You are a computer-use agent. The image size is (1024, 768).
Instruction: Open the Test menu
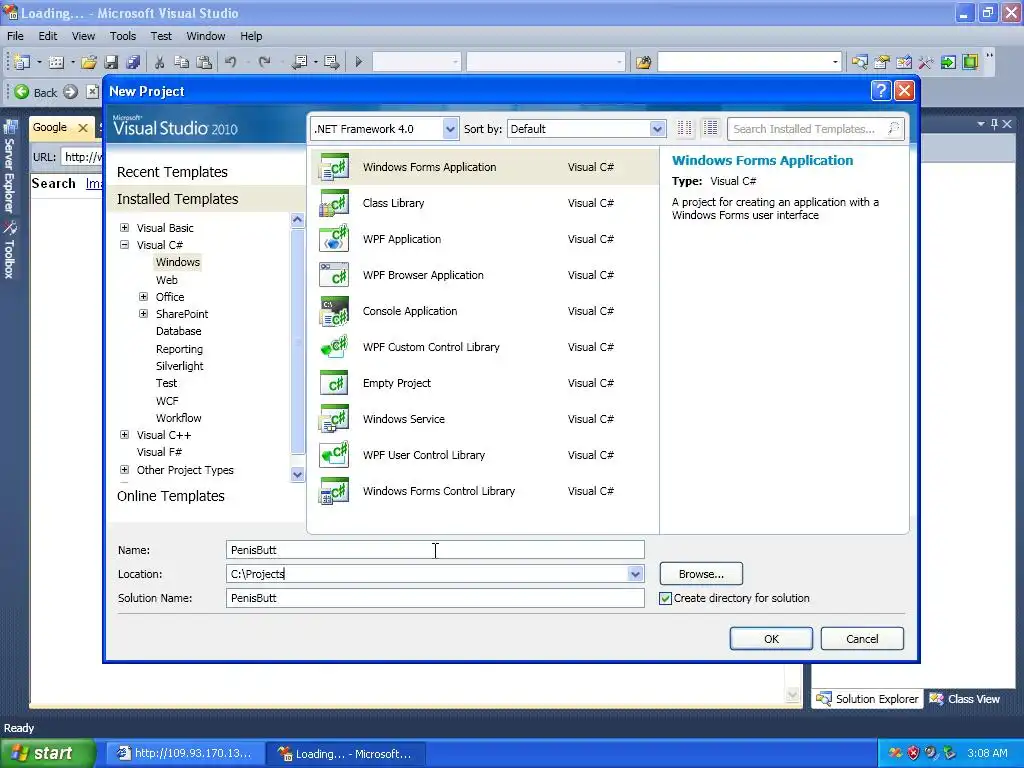(x=161, y=36)
